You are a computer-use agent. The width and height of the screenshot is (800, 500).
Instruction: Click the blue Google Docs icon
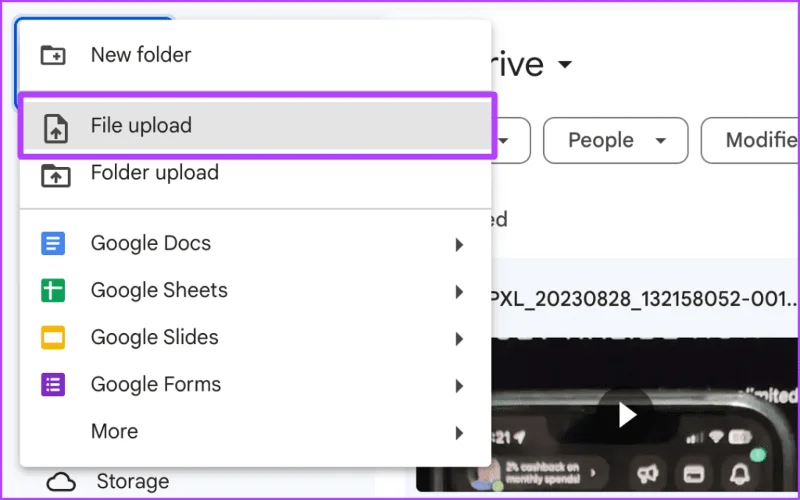53,243
